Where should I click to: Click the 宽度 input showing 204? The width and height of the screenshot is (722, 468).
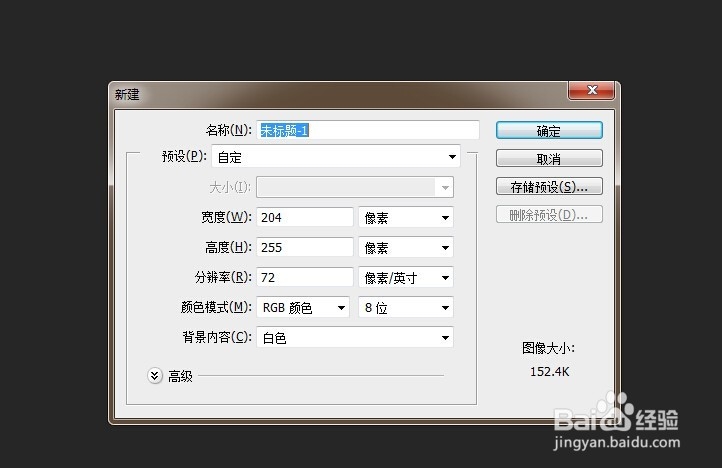coord(304,217)
